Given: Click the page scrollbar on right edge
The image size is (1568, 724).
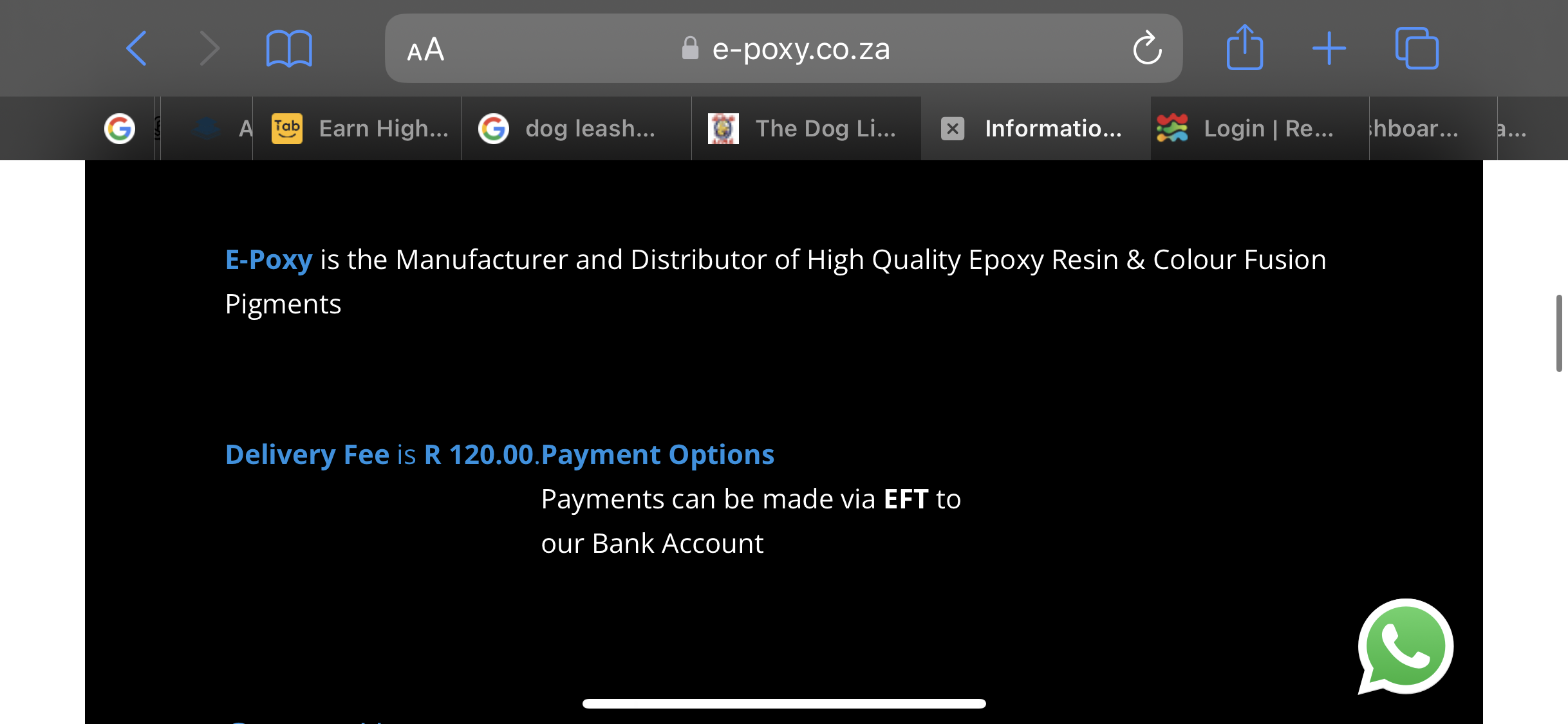Looking at the screenshot, I should pos(1559,333).
